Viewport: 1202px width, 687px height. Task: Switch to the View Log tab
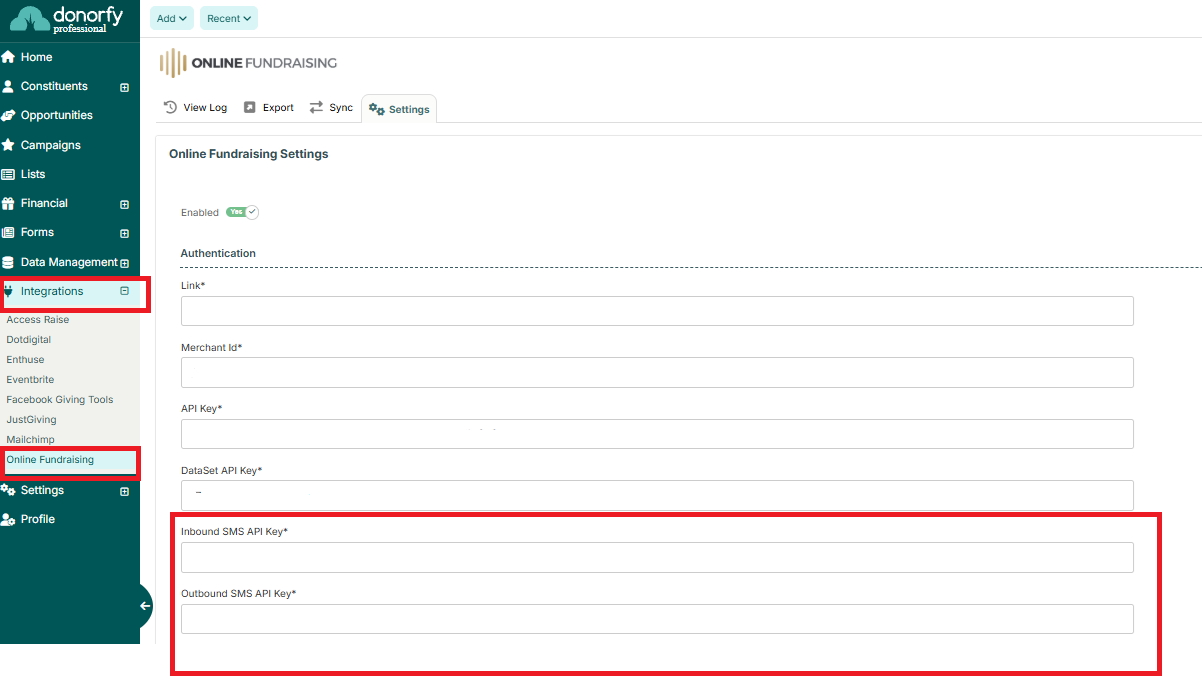195,107
